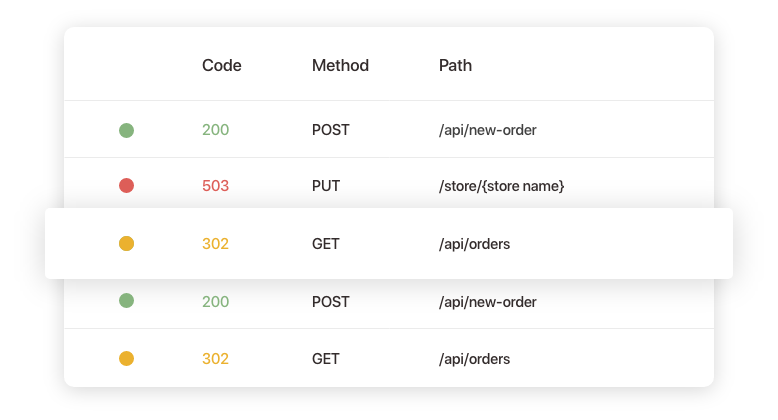The width and height of the screenshot is (778, 420).
Task: Click /api/new-order path in fourth row
Action: point(488,302)
